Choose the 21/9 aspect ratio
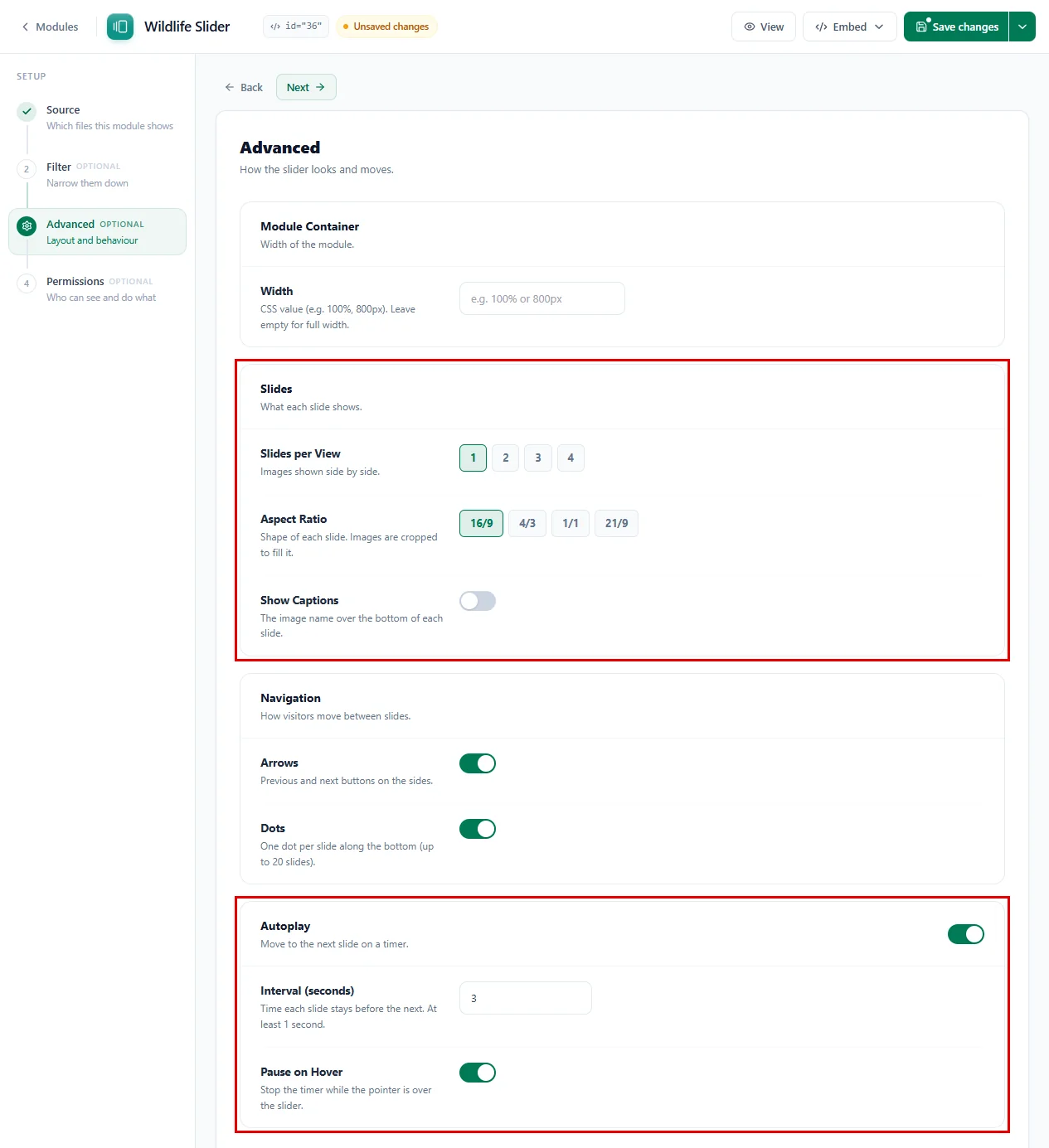The width and height of the screenshot is (1049, 1148). click(x=617, y=523)
